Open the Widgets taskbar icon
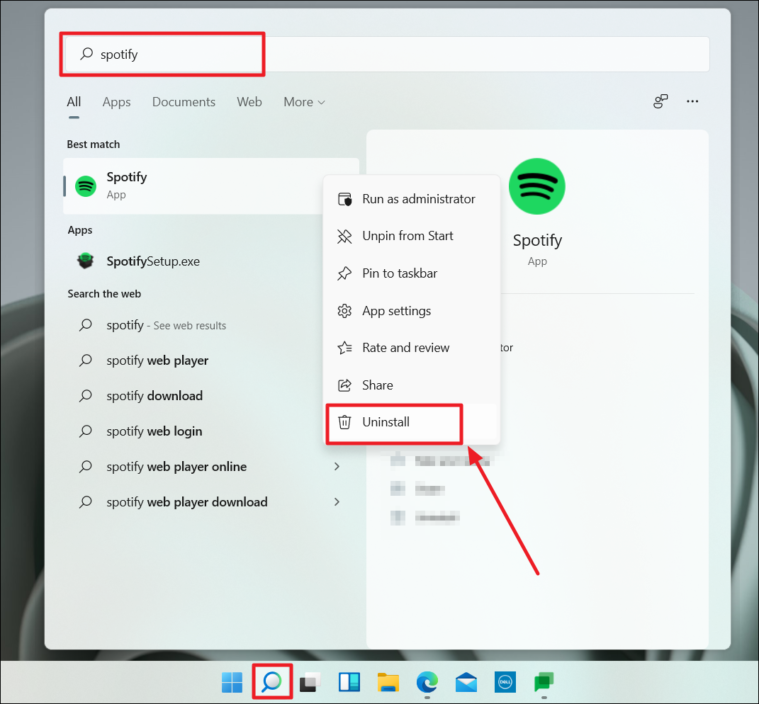The image size is (759, 704). tap(349, 682)
